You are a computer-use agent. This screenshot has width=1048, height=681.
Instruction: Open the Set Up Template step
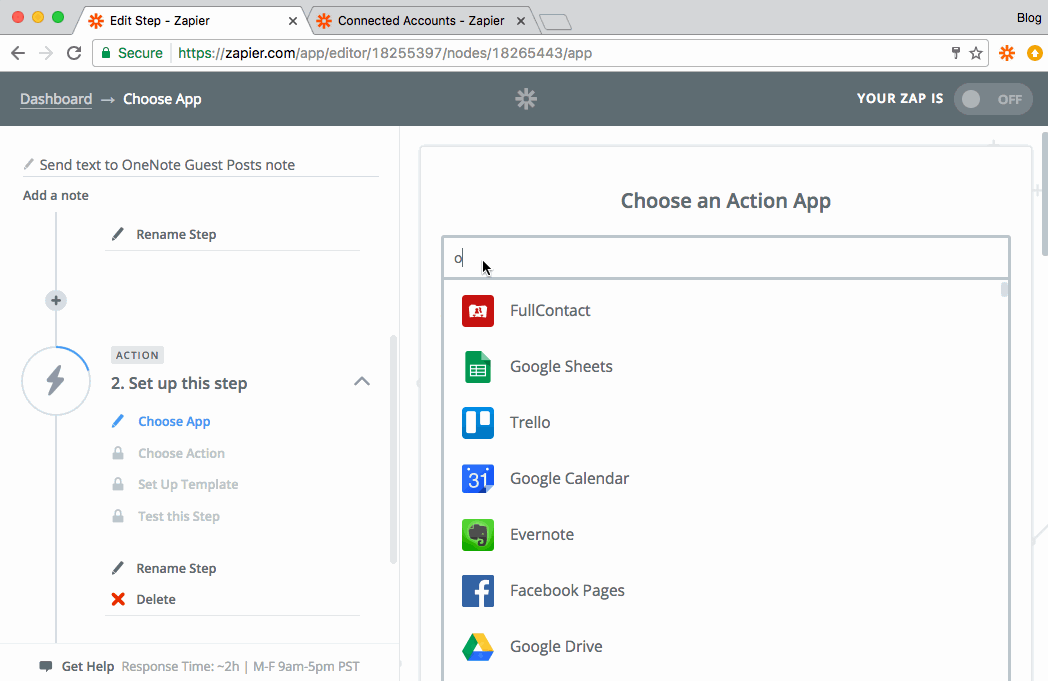[188, 484]
